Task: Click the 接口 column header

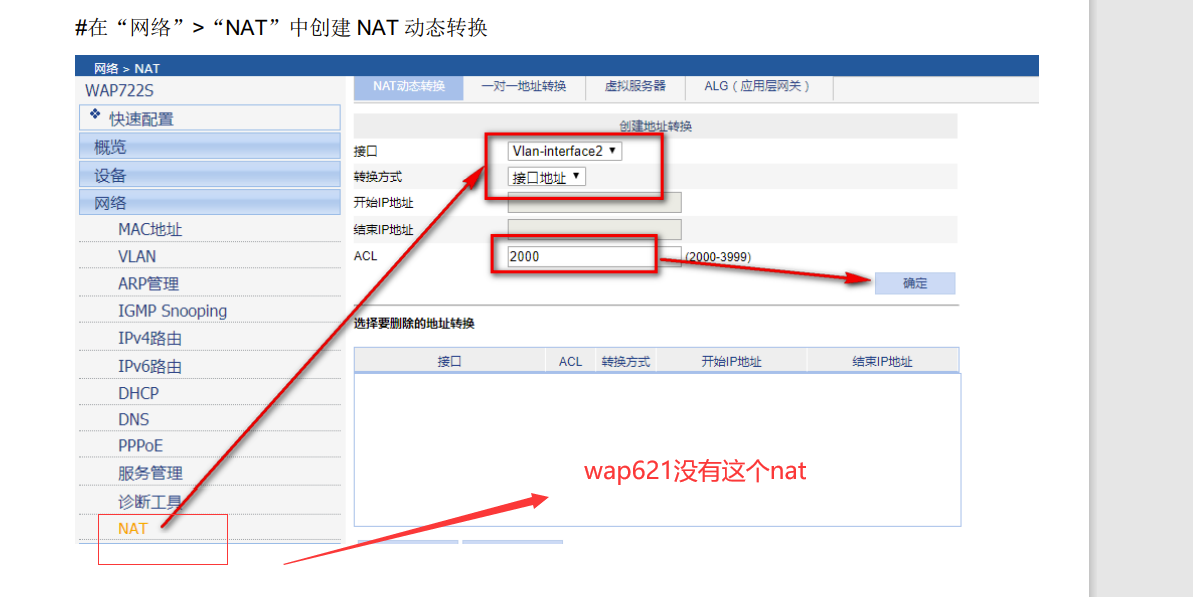Action: (x=450, y=361)
